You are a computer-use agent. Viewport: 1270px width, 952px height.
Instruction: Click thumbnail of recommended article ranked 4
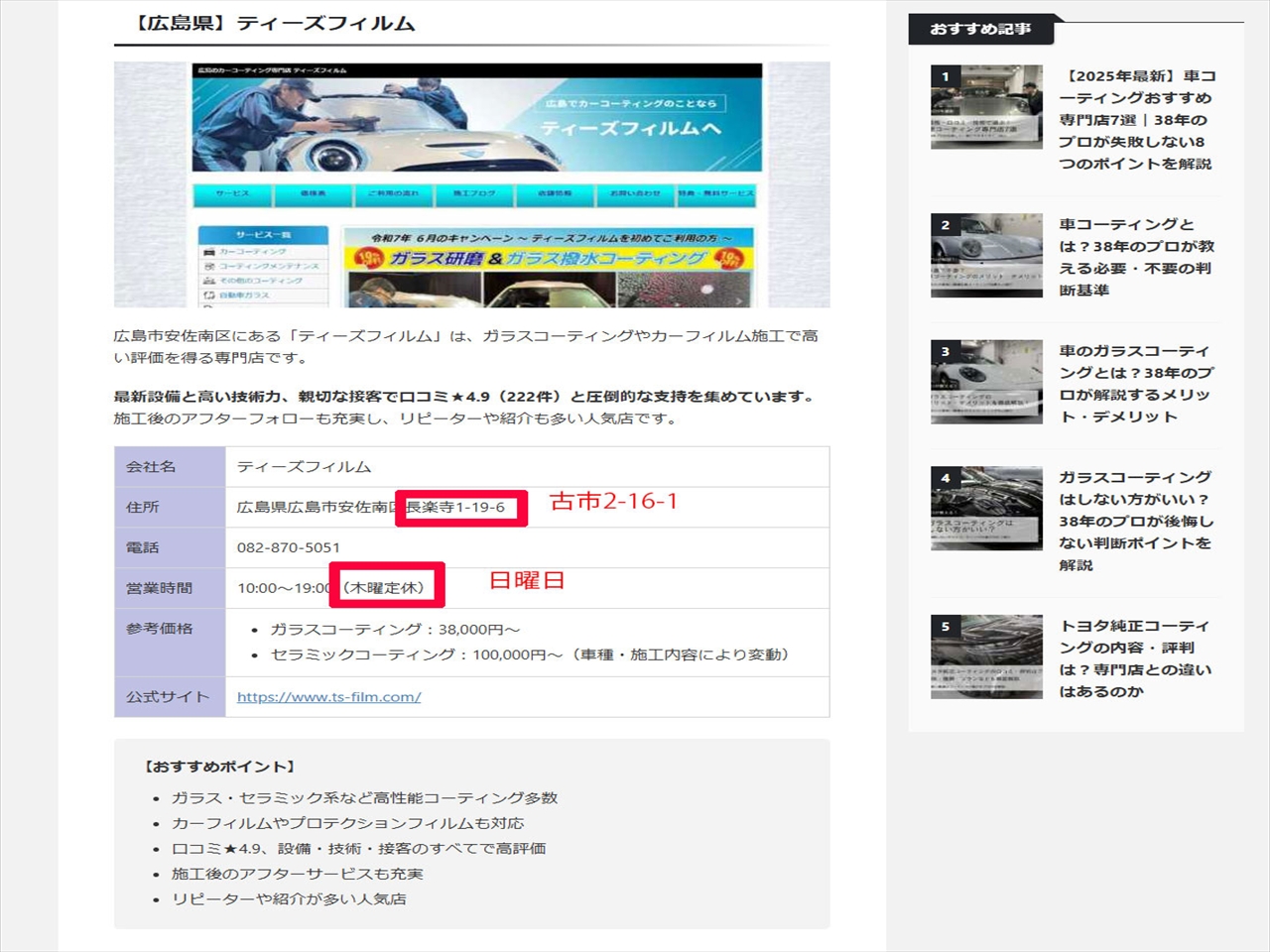pos(986,509)
